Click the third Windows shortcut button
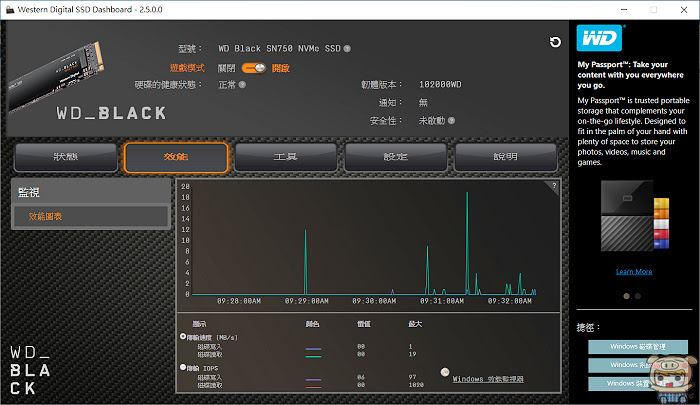 pyautogui.click(x=638, y=383)
